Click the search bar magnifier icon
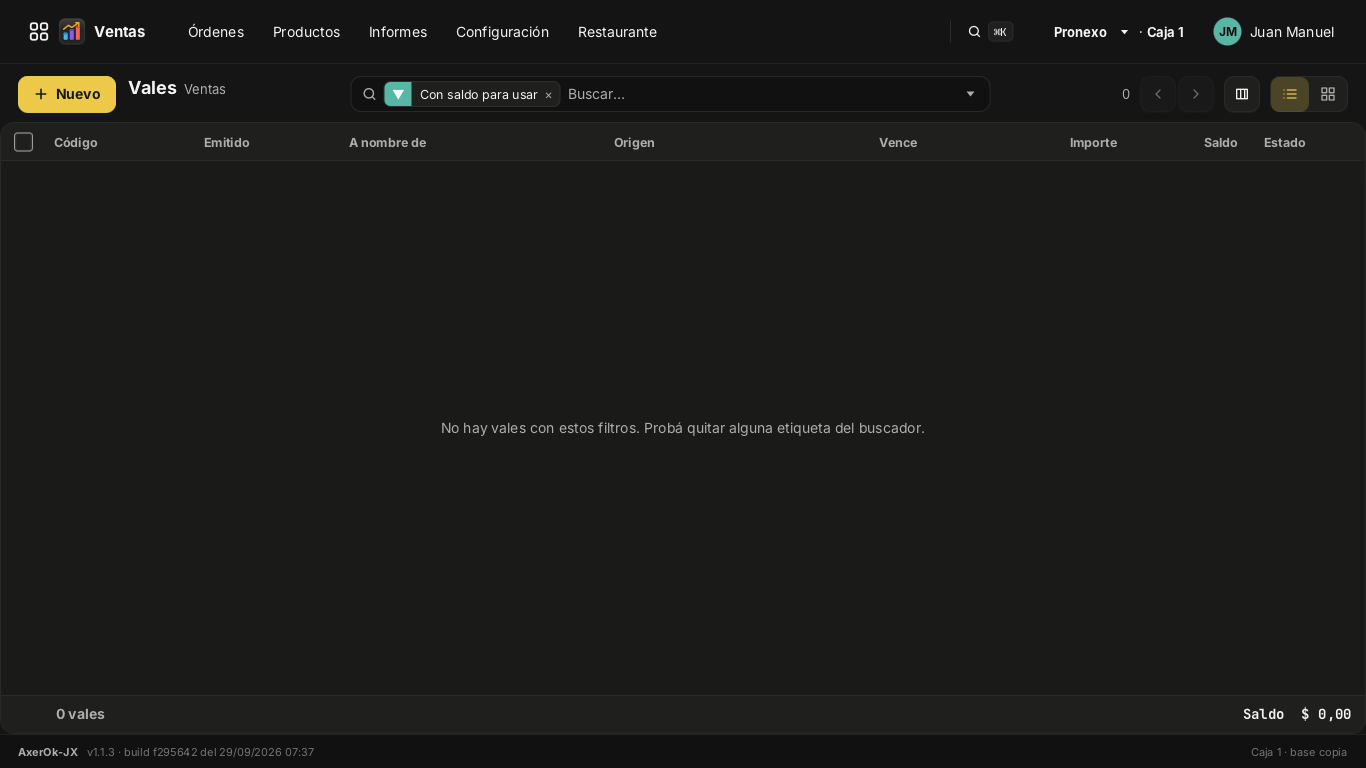This screenshot has height=768, width=1366. pos(369,94)
